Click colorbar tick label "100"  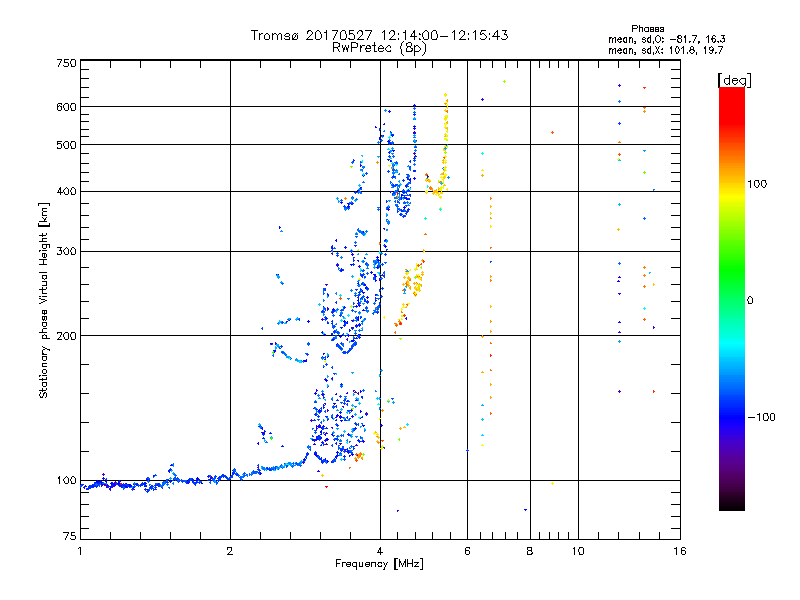coord(757,184)
